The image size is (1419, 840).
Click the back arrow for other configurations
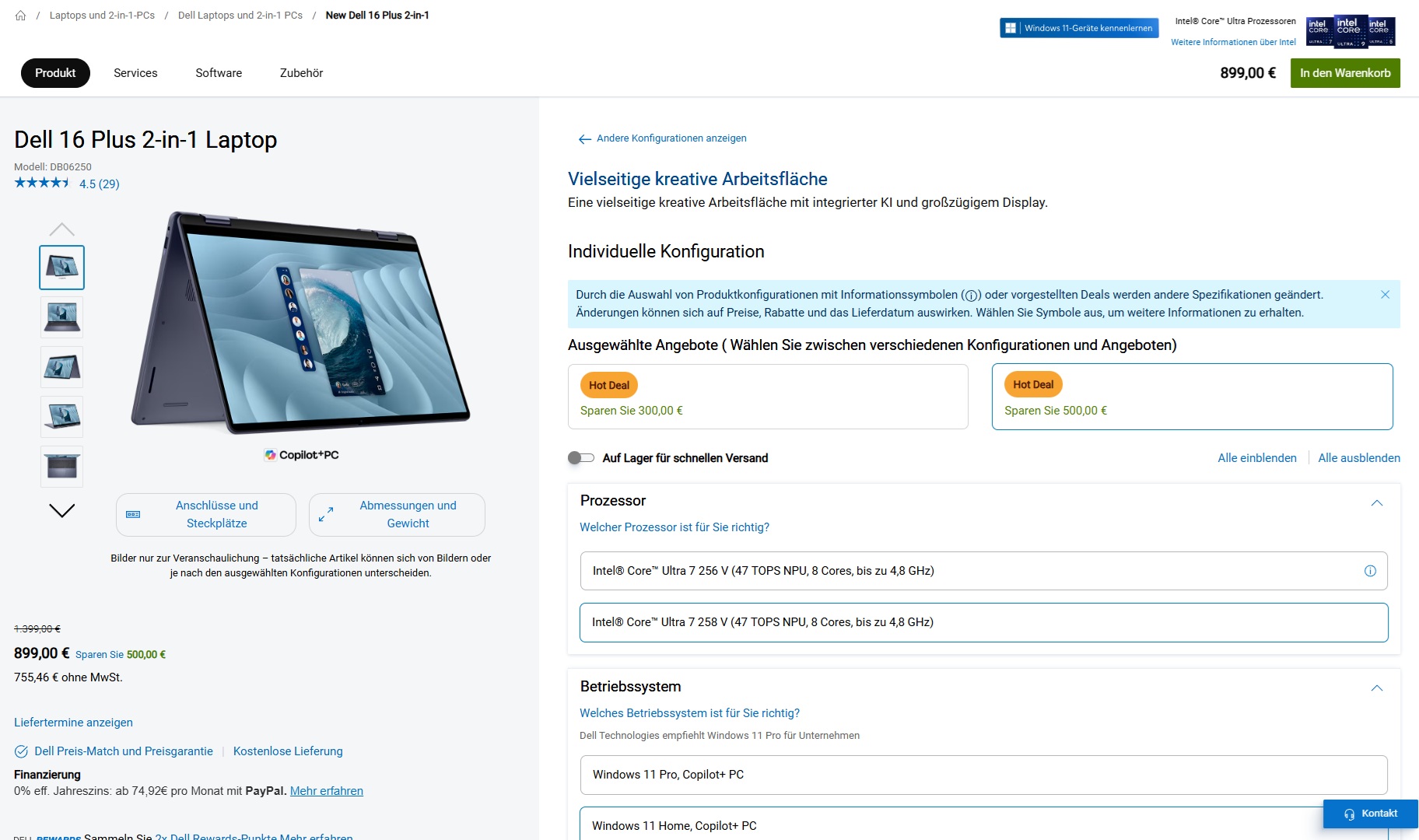click(585, 139)
